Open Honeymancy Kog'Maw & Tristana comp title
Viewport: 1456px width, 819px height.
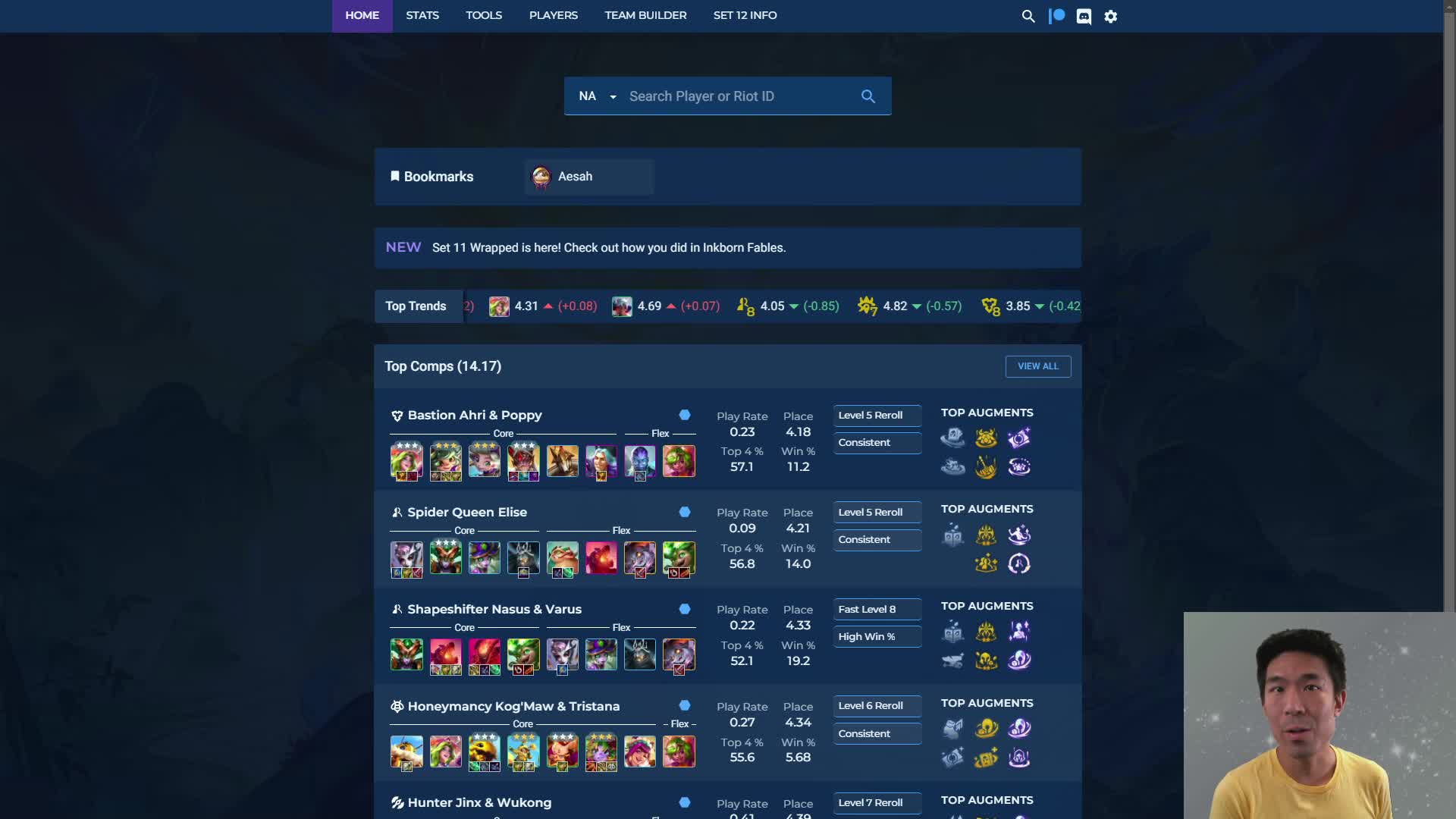513,707
